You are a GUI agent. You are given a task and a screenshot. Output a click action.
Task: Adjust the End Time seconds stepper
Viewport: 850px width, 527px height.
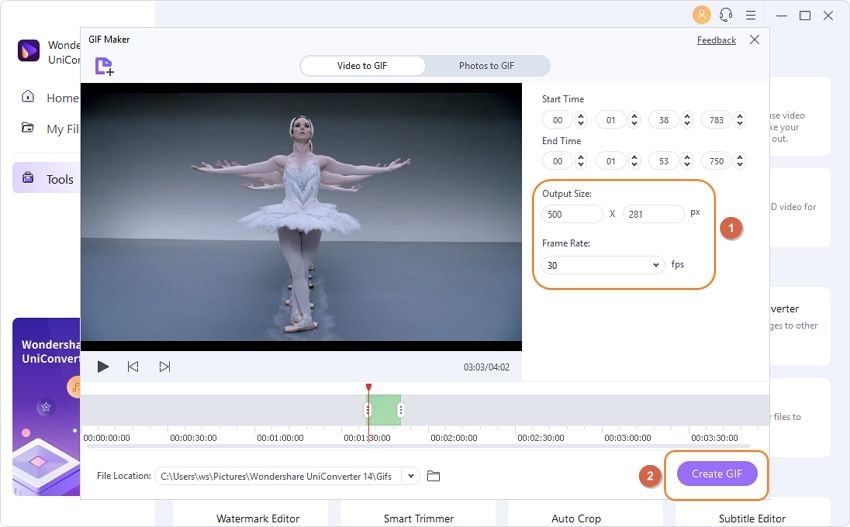point(687,161)
